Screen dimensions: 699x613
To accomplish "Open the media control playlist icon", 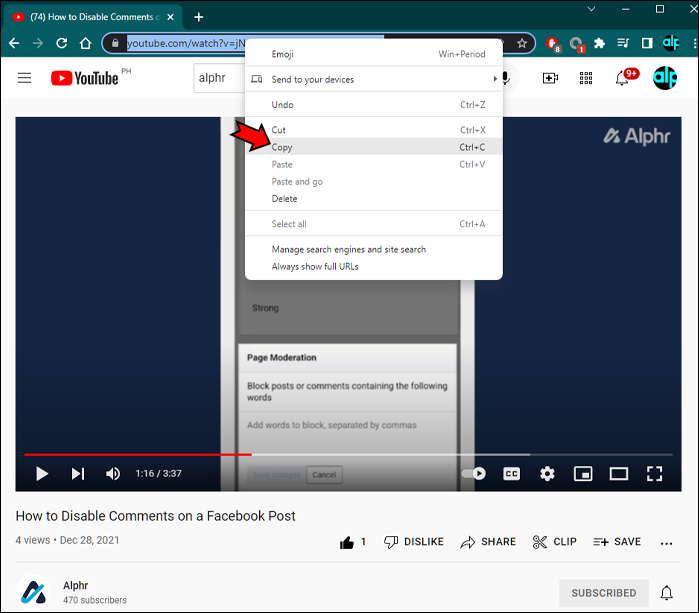I will tap(623, 43).
